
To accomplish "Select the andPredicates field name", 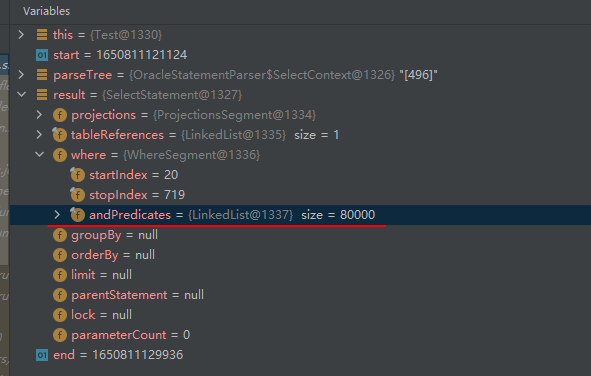I will 130,215.
